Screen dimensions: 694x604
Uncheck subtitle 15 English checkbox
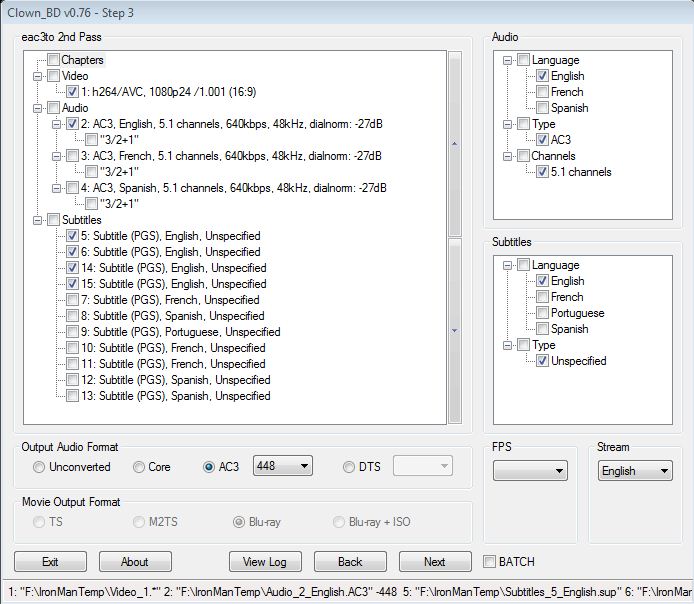coord(72,284)
